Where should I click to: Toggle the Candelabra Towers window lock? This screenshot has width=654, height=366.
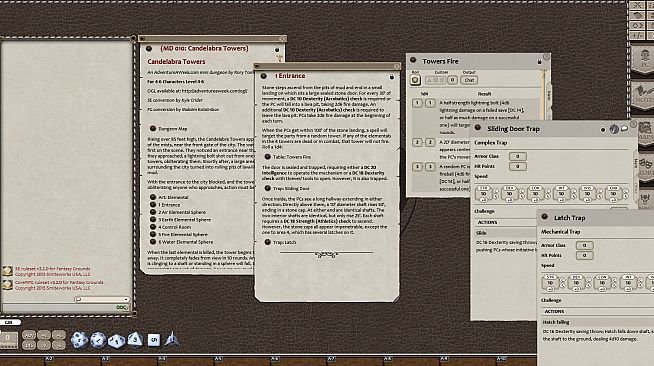[277, 49]
